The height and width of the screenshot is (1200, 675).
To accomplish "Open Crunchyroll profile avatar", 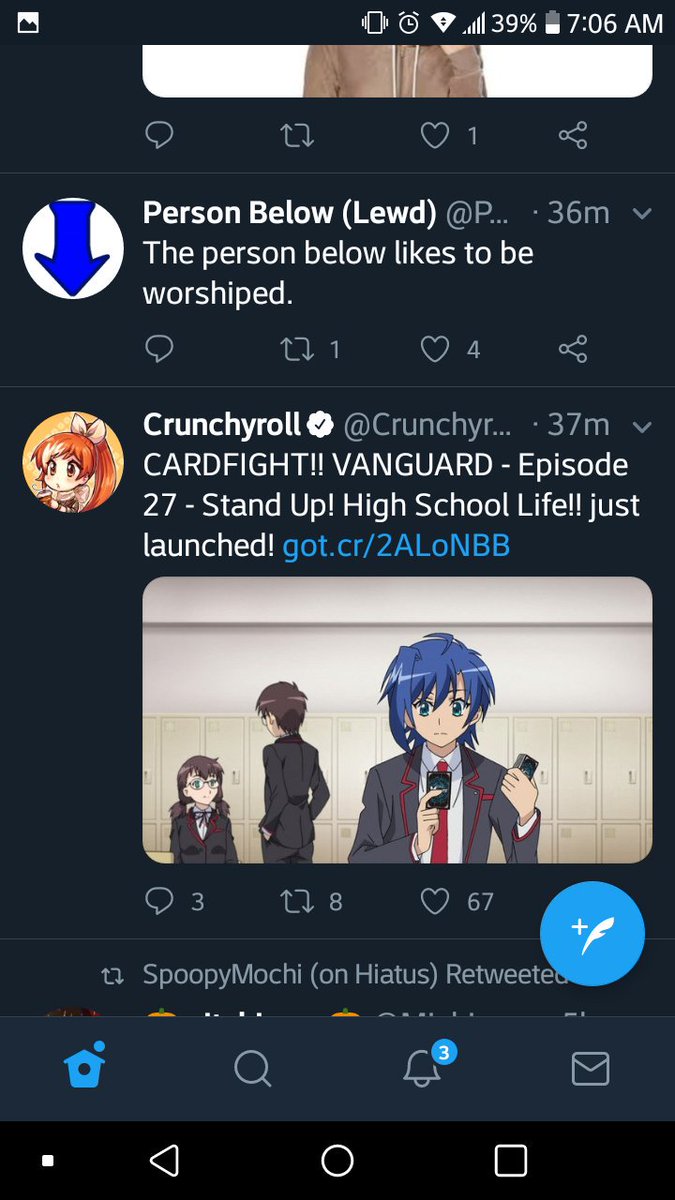I will 73,462.
